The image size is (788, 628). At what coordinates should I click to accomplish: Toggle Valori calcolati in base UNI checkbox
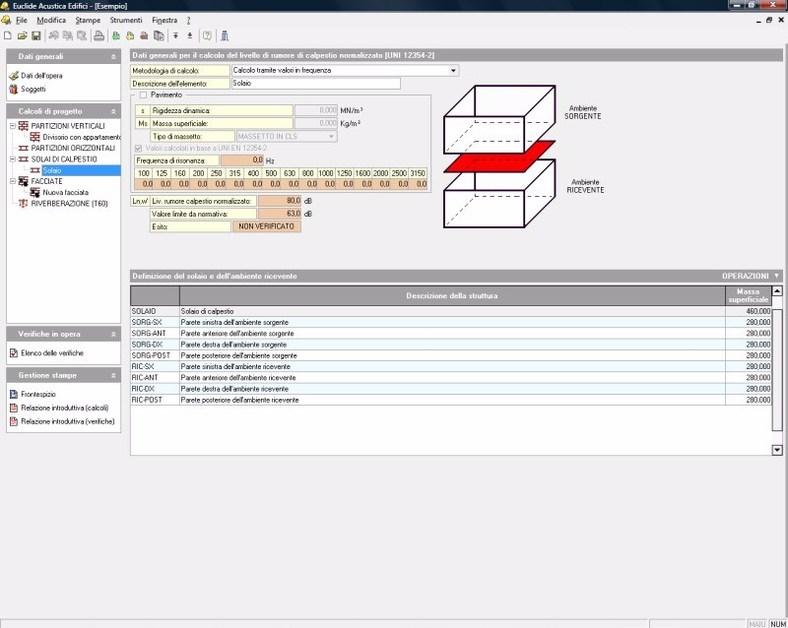tap(139, 148)
